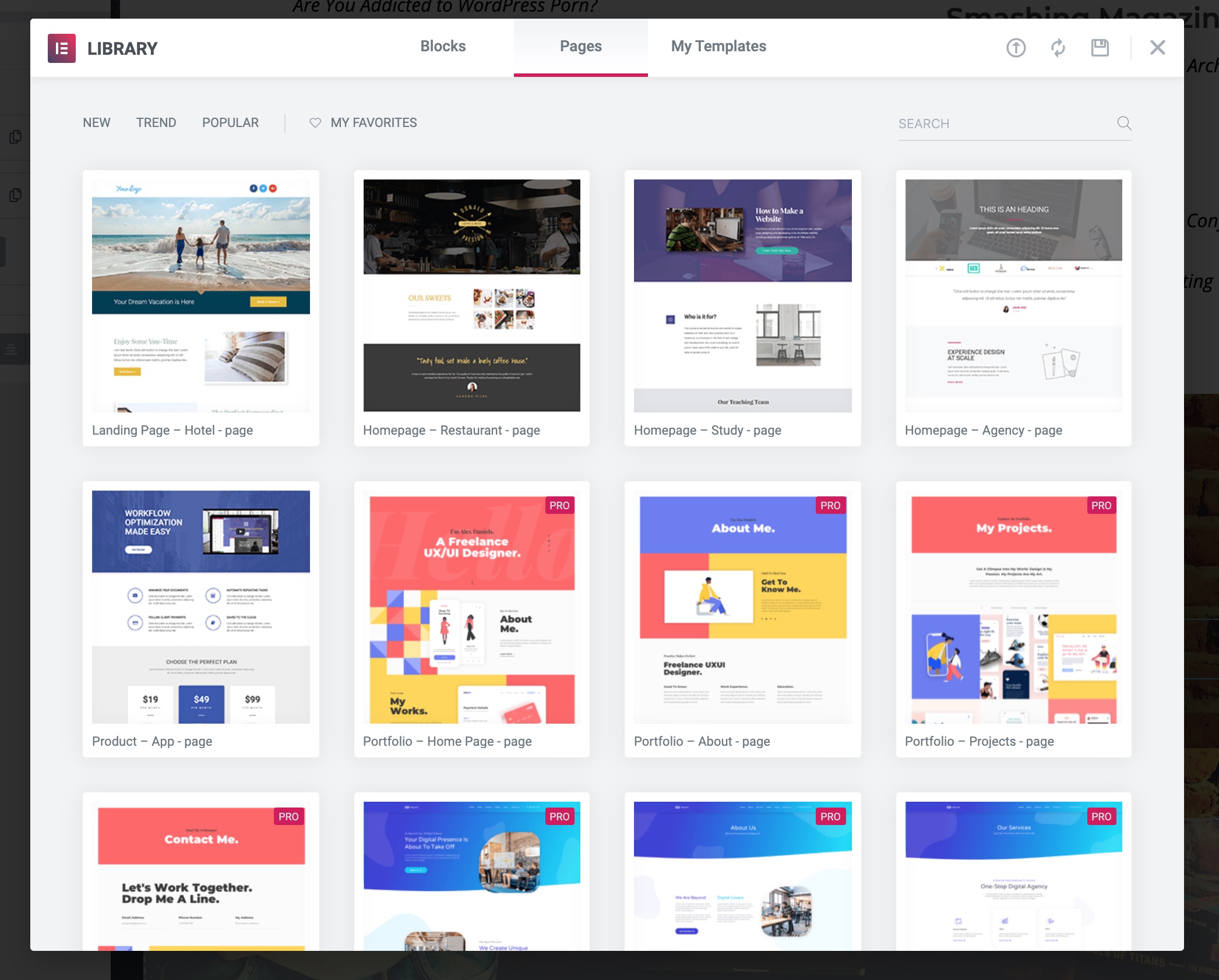Click the Elementor Library save icon
The height and width of the screenshot is (980, 1219).
(1099, 47)
